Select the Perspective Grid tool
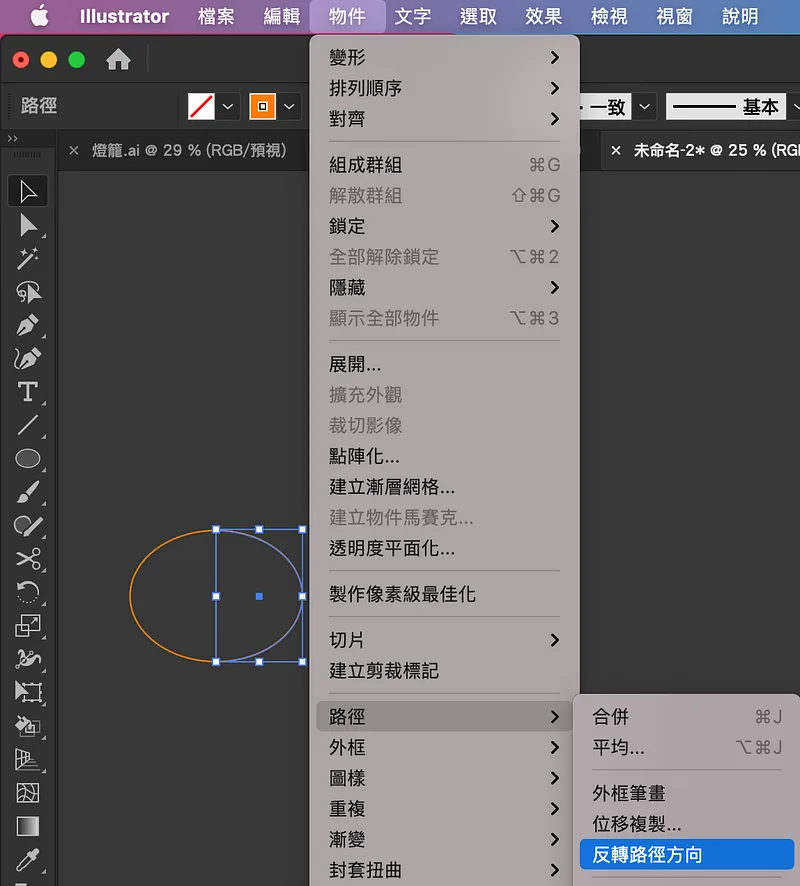Viewport: 800px width, 886px height. (x=28, y=759)
